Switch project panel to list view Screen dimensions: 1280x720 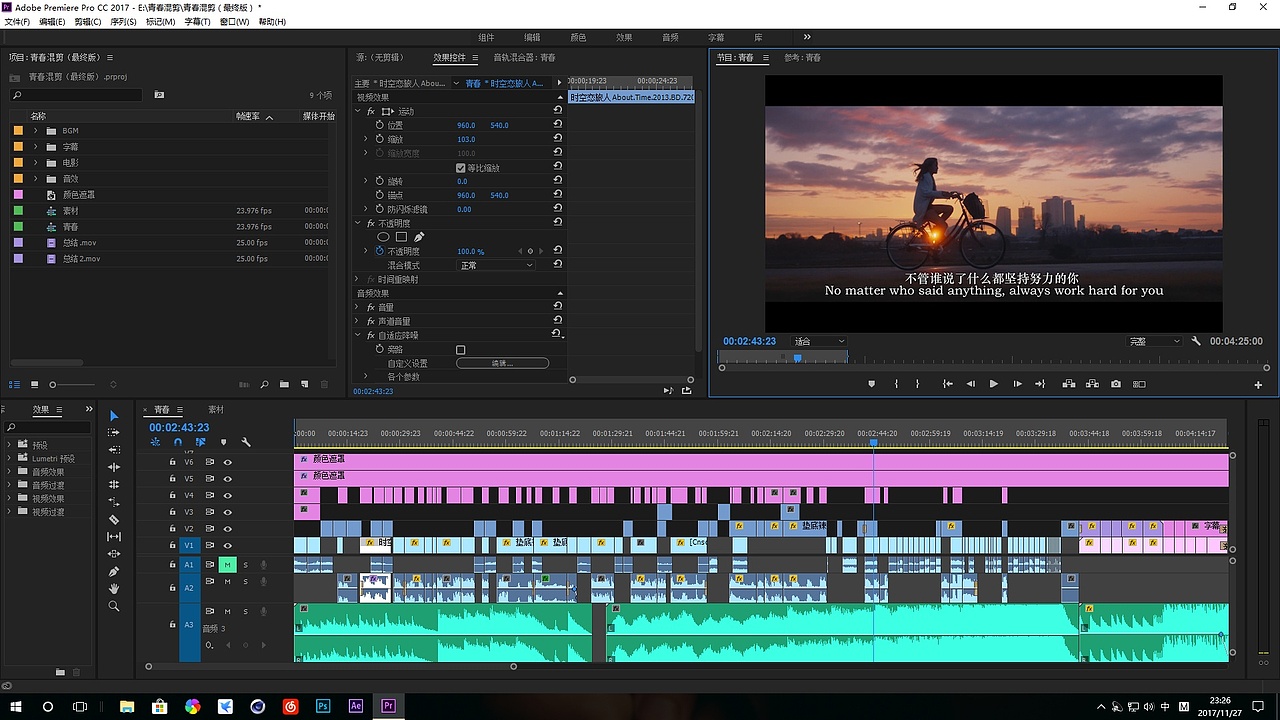click(14, 384)
